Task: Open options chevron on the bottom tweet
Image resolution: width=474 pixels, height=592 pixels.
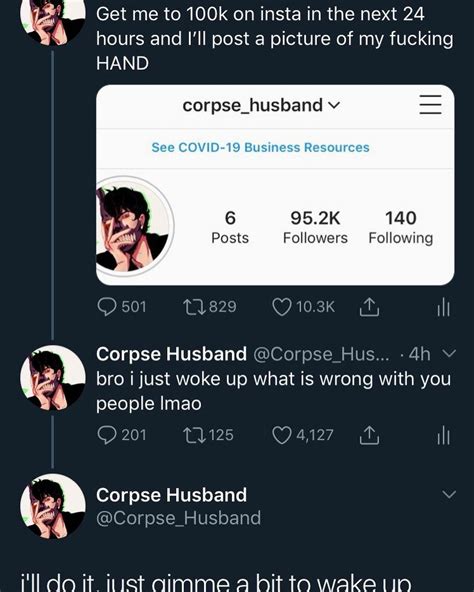Action: click(449, 494)
